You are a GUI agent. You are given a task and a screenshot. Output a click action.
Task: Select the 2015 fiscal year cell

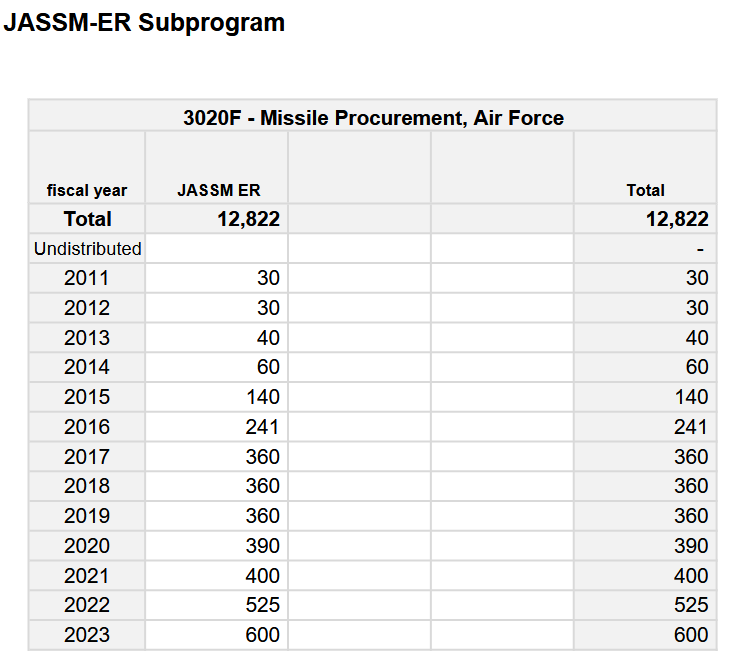pyautogui.click(x=87, y=397)
